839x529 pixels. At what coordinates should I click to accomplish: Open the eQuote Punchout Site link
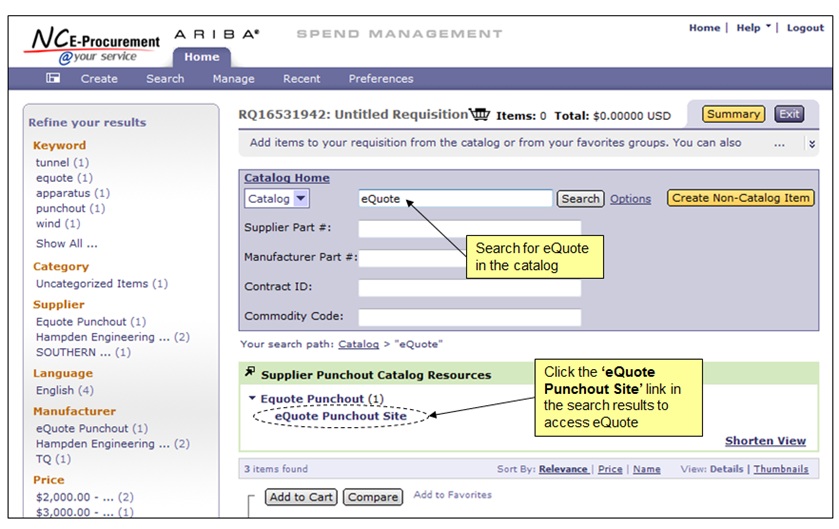341,416
